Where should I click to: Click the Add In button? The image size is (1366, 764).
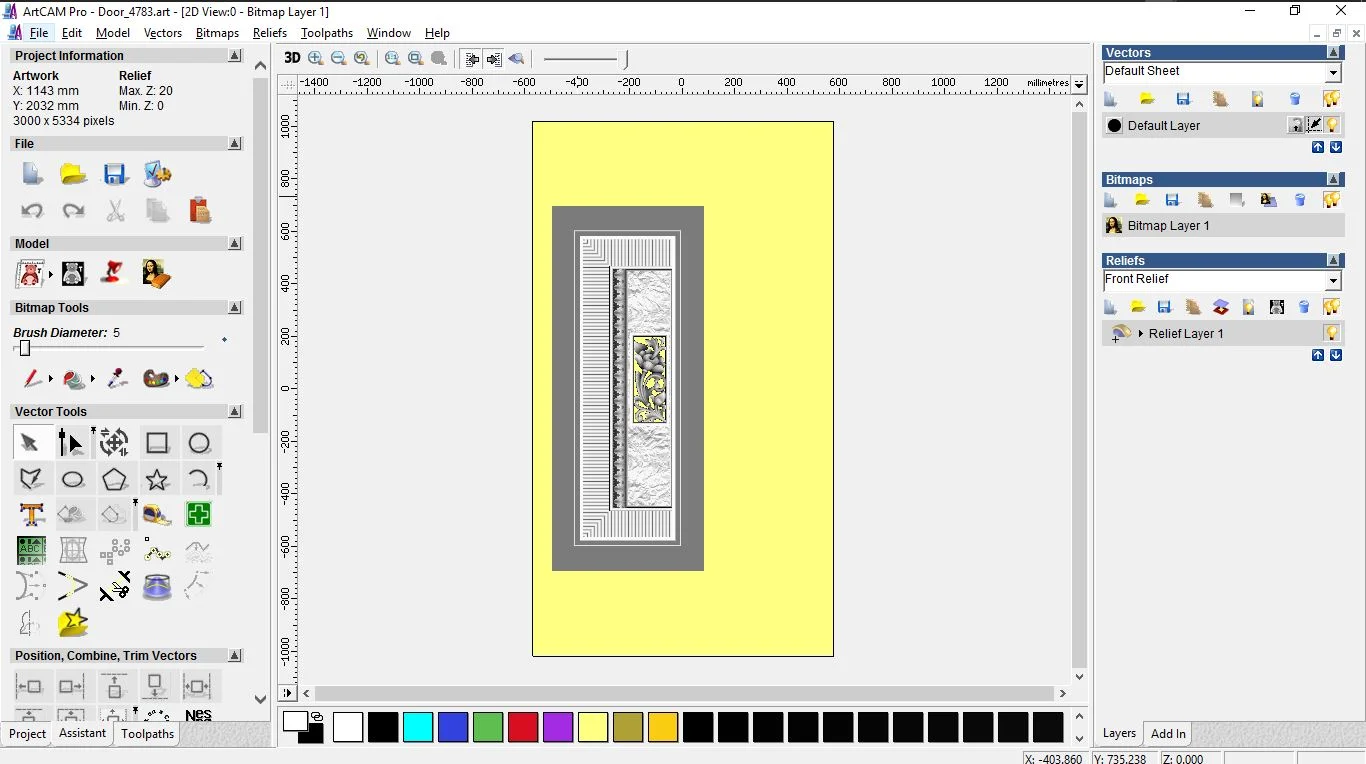point(1167,733)
